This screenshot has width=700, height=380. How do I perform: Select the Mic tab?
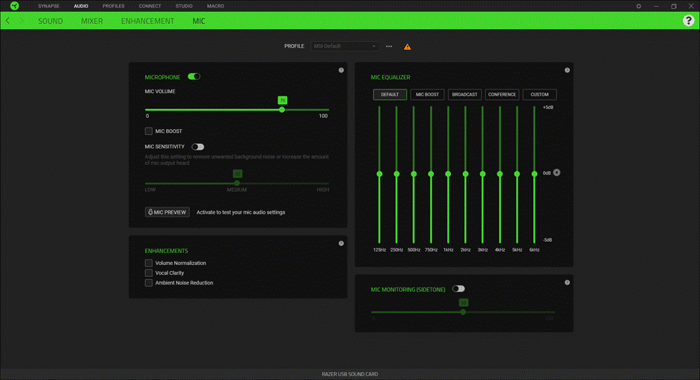click(x=199, y=21)
